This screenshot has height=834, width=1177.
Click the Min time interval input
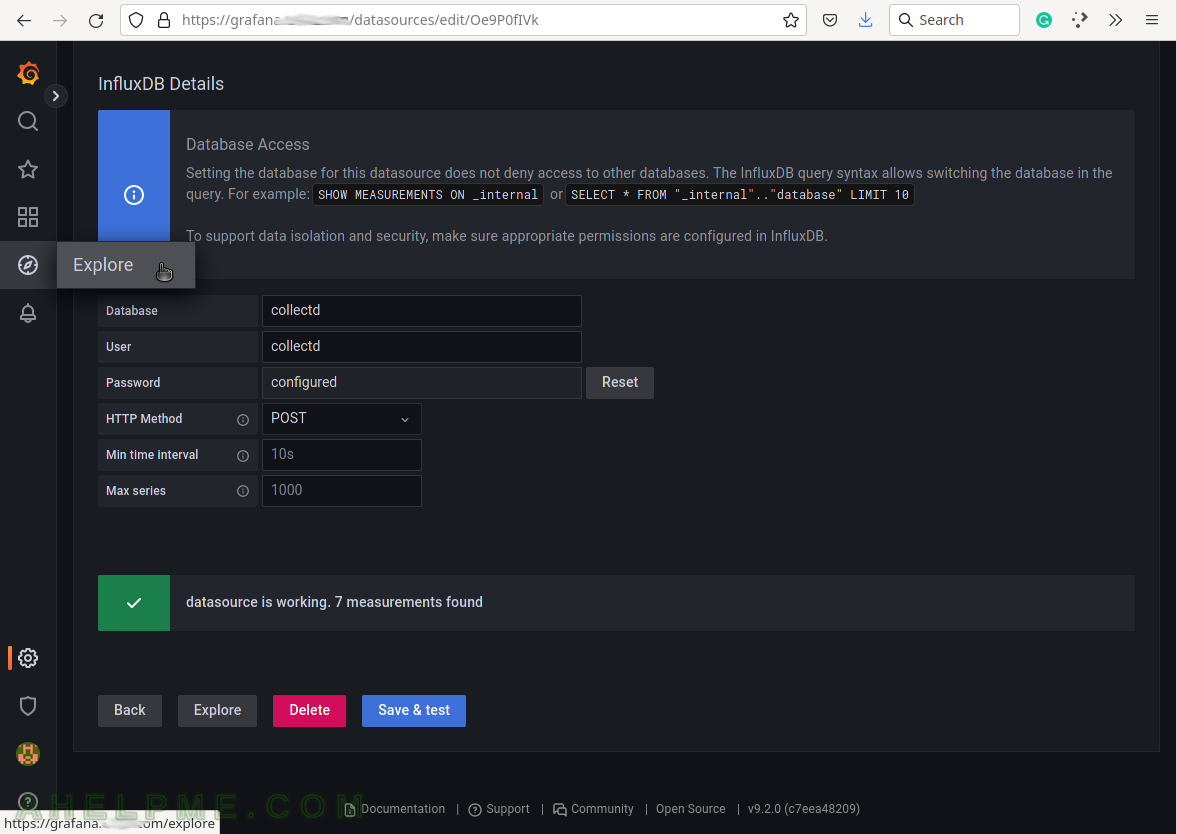click(342, 455)
